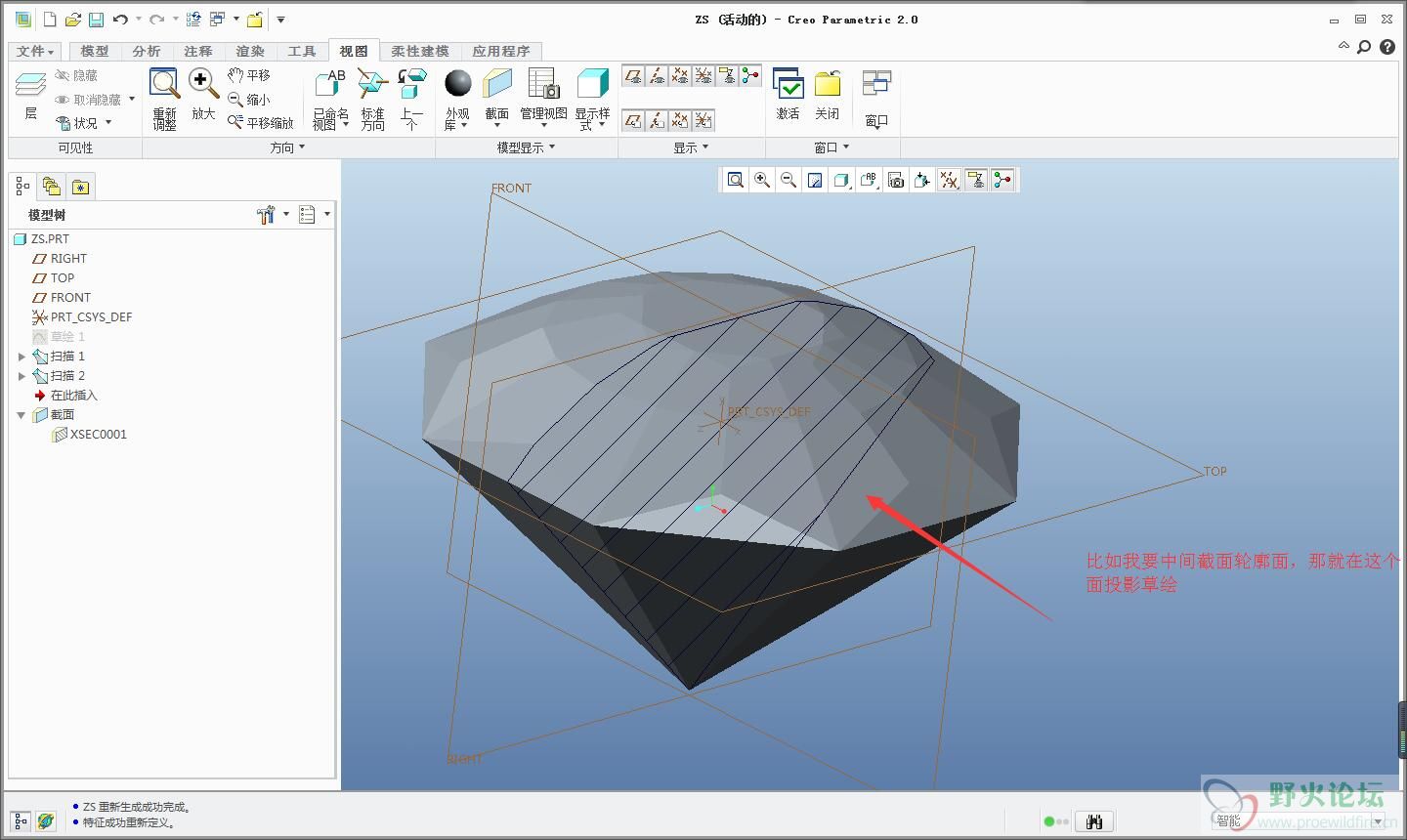Toggle axis display in ribbon Display group

pyautogui.click(x=657, y=75)
